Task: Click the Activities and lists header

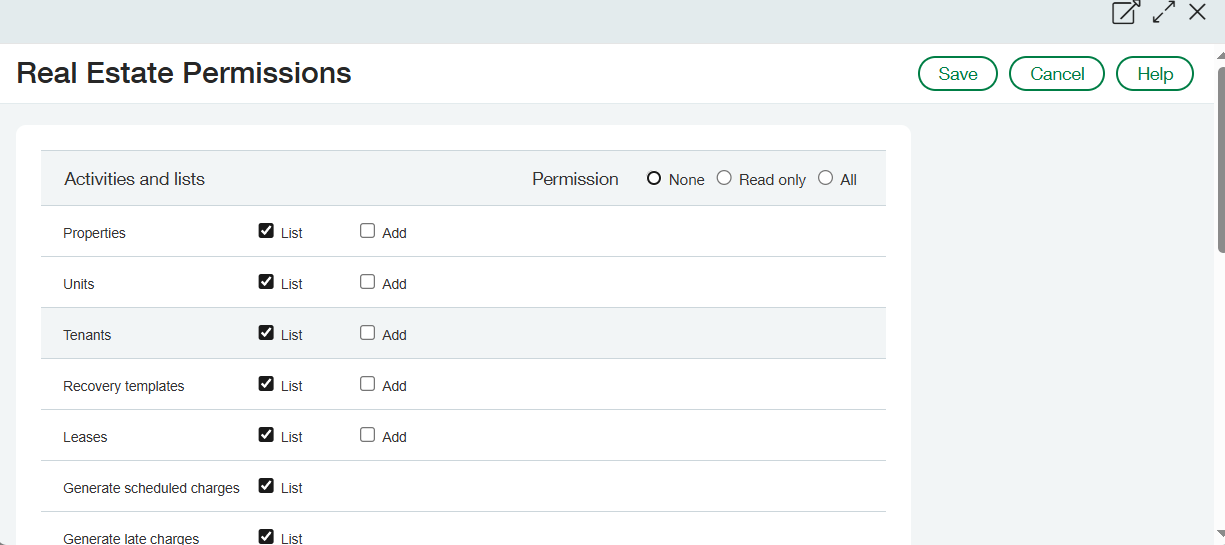Action: (x=135, y=179)
